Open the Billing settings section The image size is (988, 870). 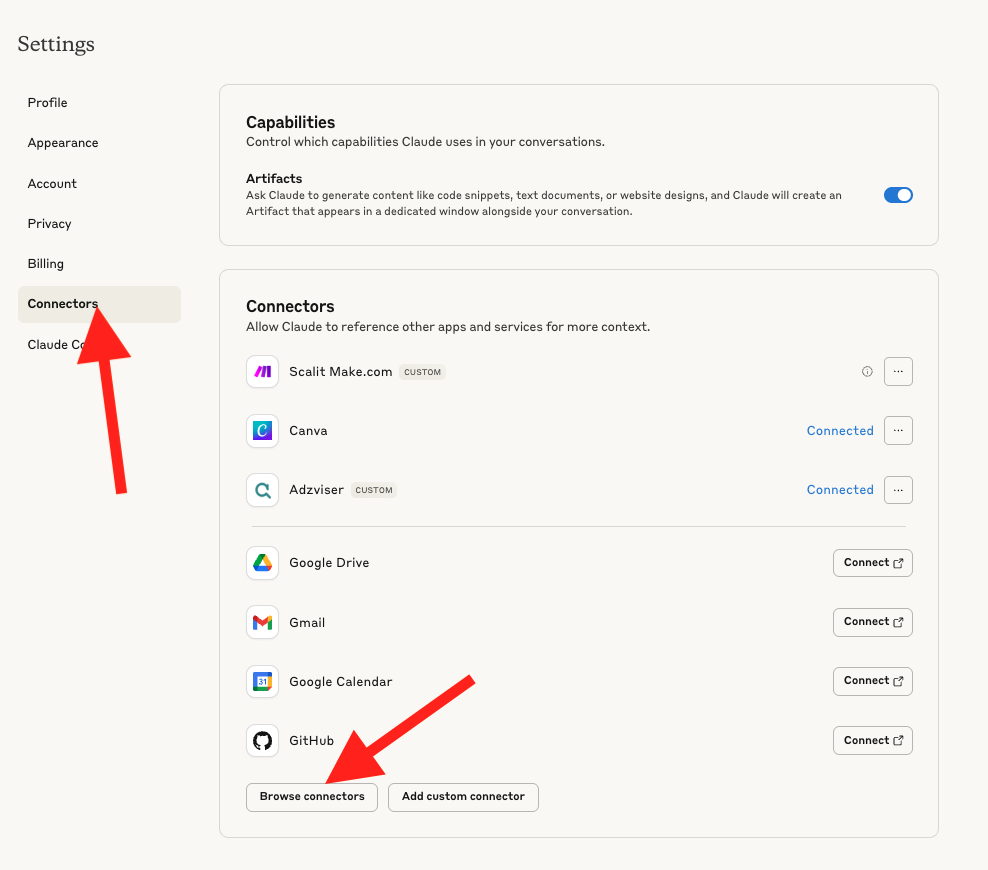46,264
